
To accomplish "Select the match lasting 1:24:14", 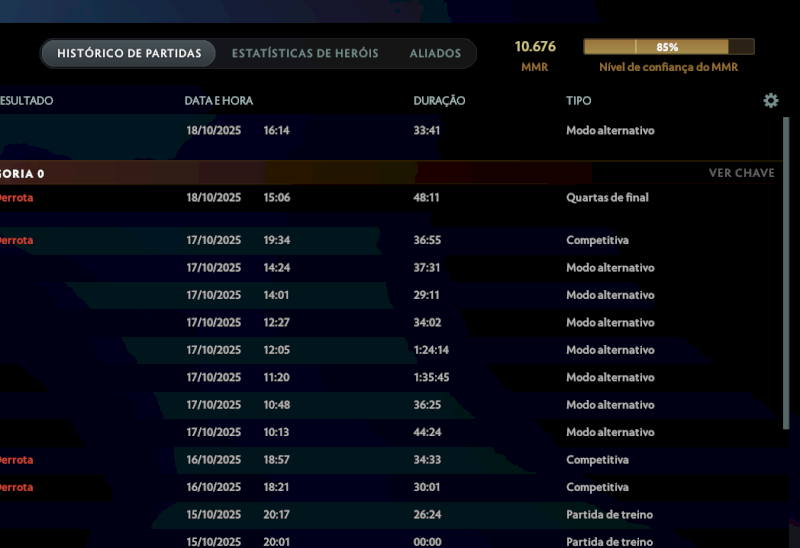I will point(400,350).
